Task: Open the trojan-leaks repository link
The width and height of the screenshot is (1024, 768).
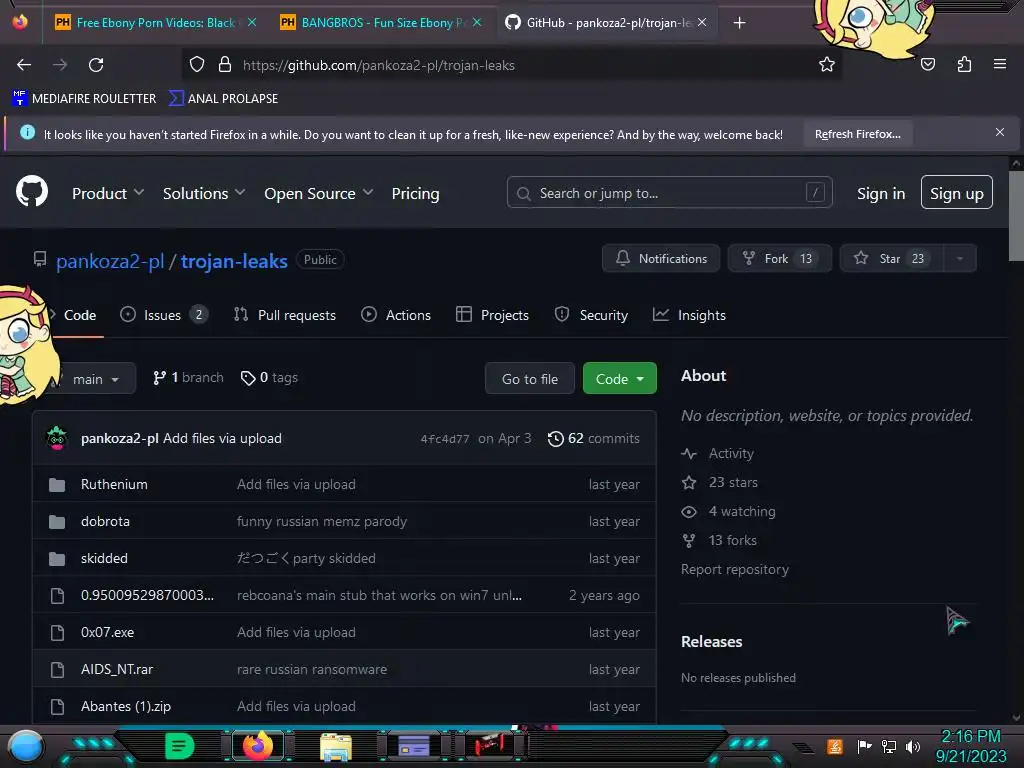Action: tap(234, 261)
